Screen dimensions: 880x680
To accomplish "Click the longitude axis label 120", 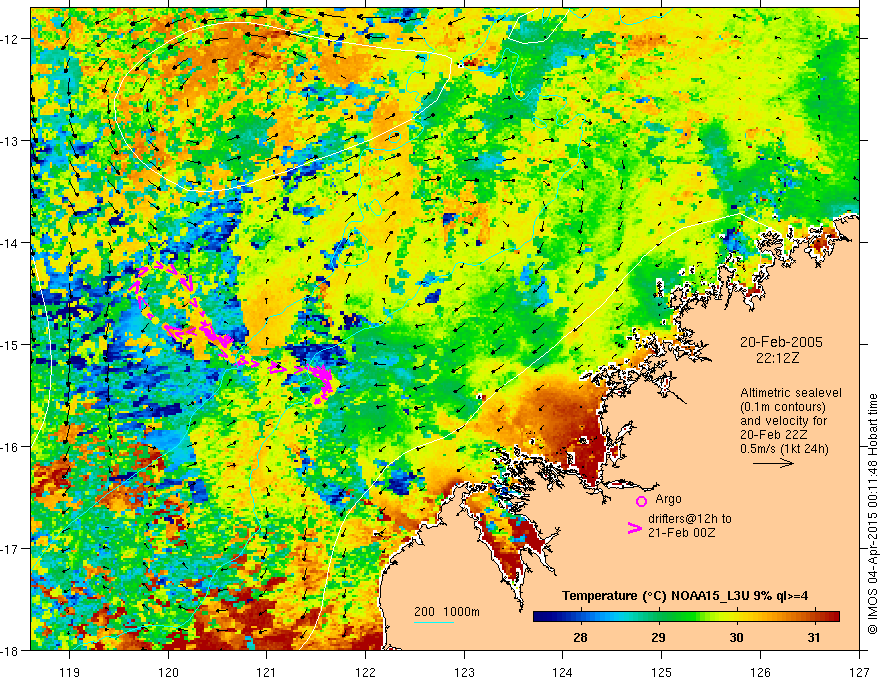I will pos(168,672).
